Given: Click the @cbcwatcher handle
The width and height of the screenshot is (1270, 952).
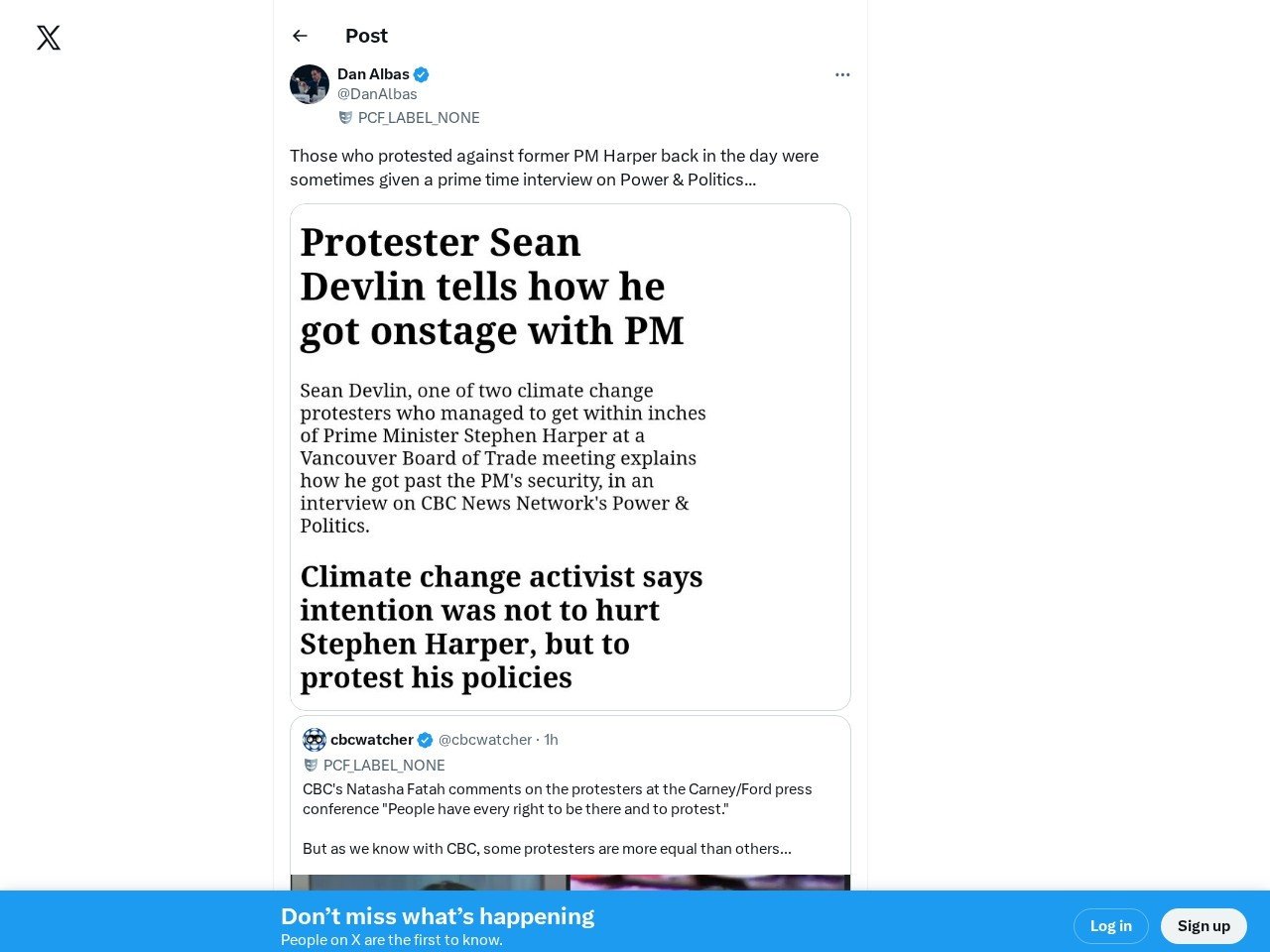Looking at the screenshot, I should [x=485, y=740].
